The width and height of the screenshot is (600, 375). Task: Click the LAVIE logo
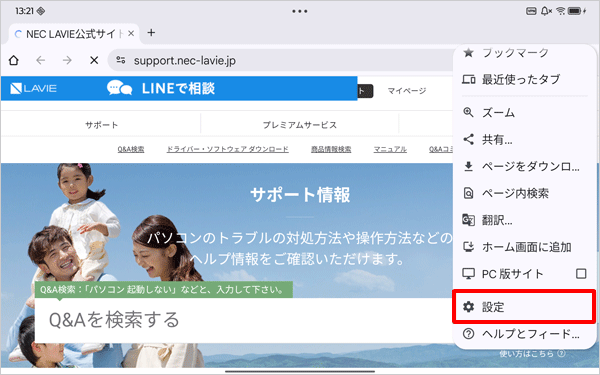(x=33, y=88)
